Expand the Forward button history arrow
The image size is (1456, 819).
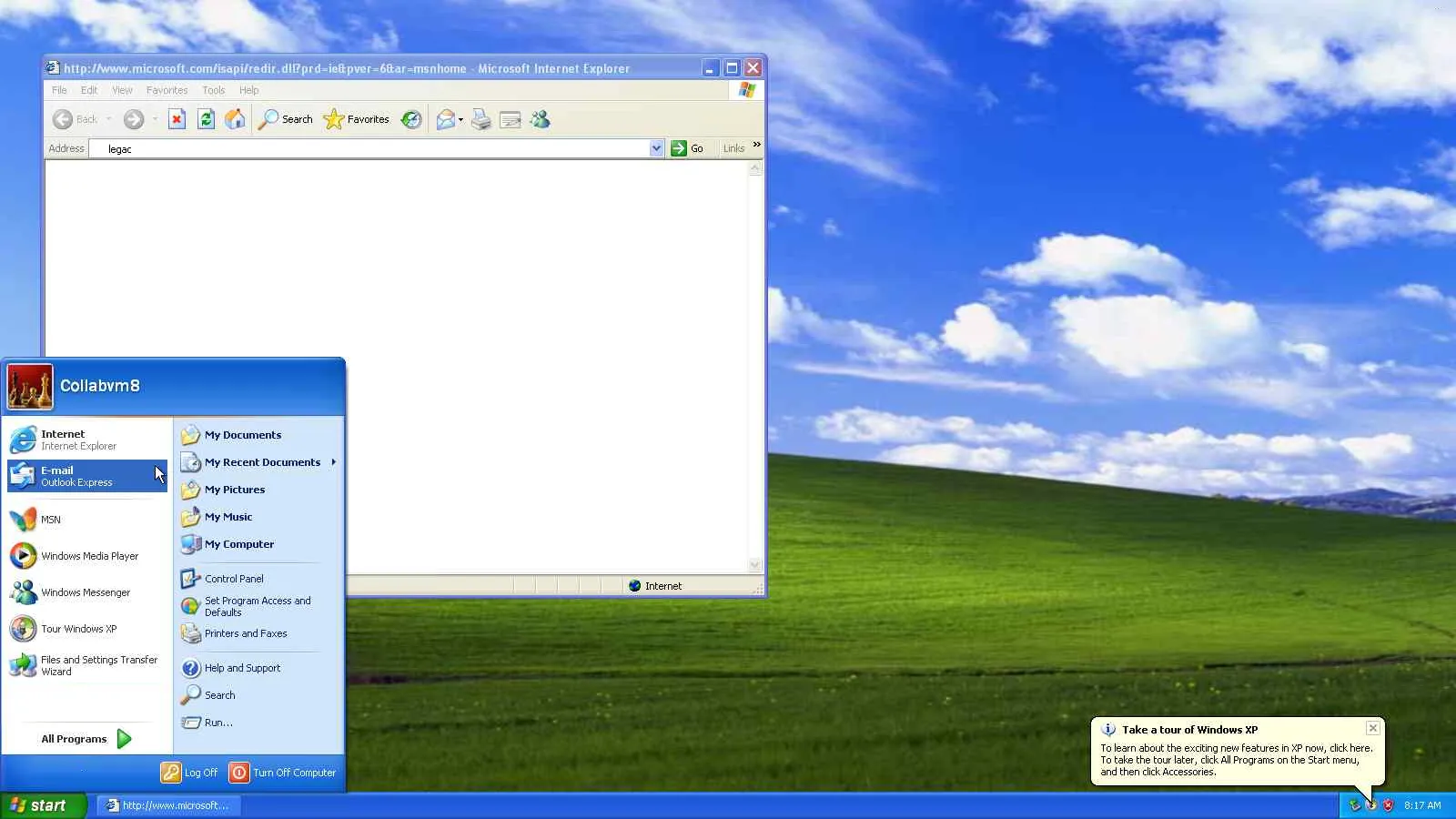pyautogui.click(x=156, y=119)
